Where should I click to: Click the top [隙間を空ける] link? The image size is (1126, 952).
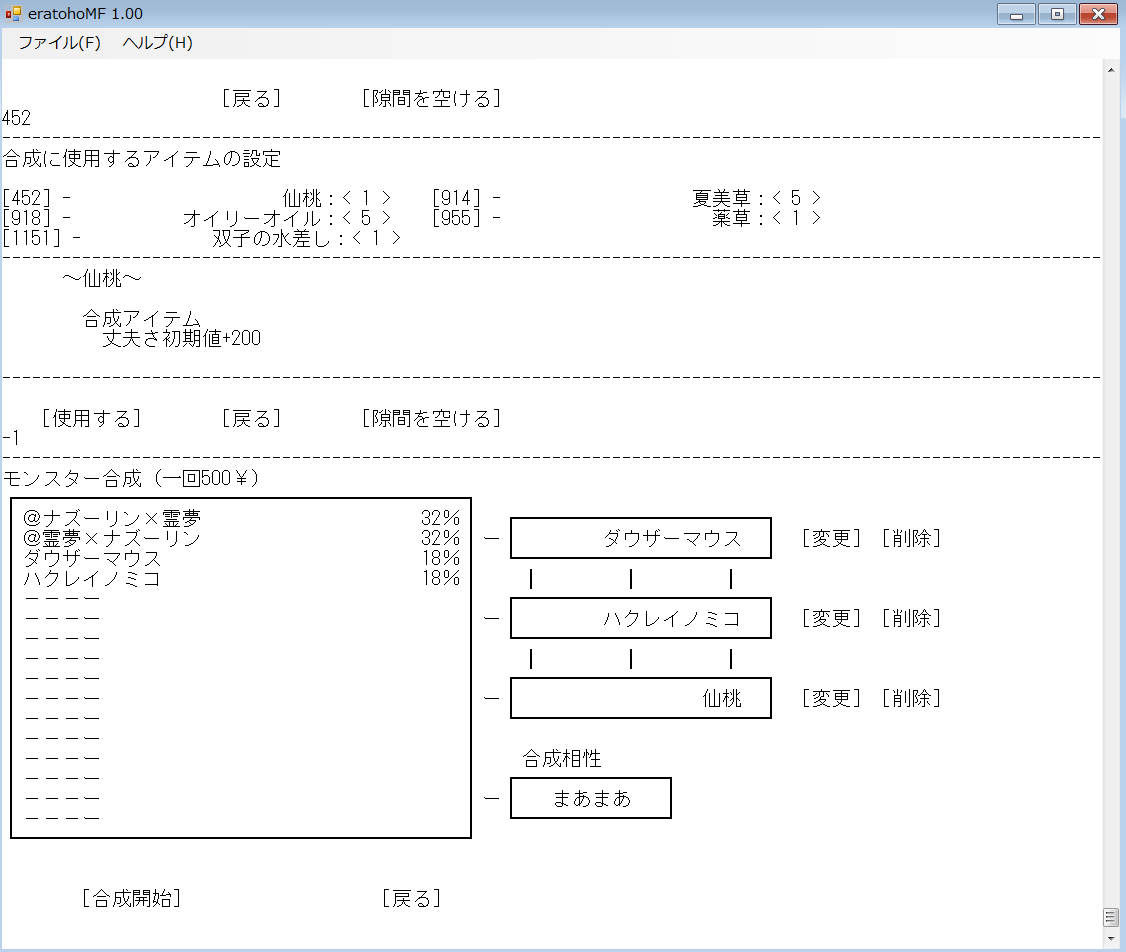[431, 98]
